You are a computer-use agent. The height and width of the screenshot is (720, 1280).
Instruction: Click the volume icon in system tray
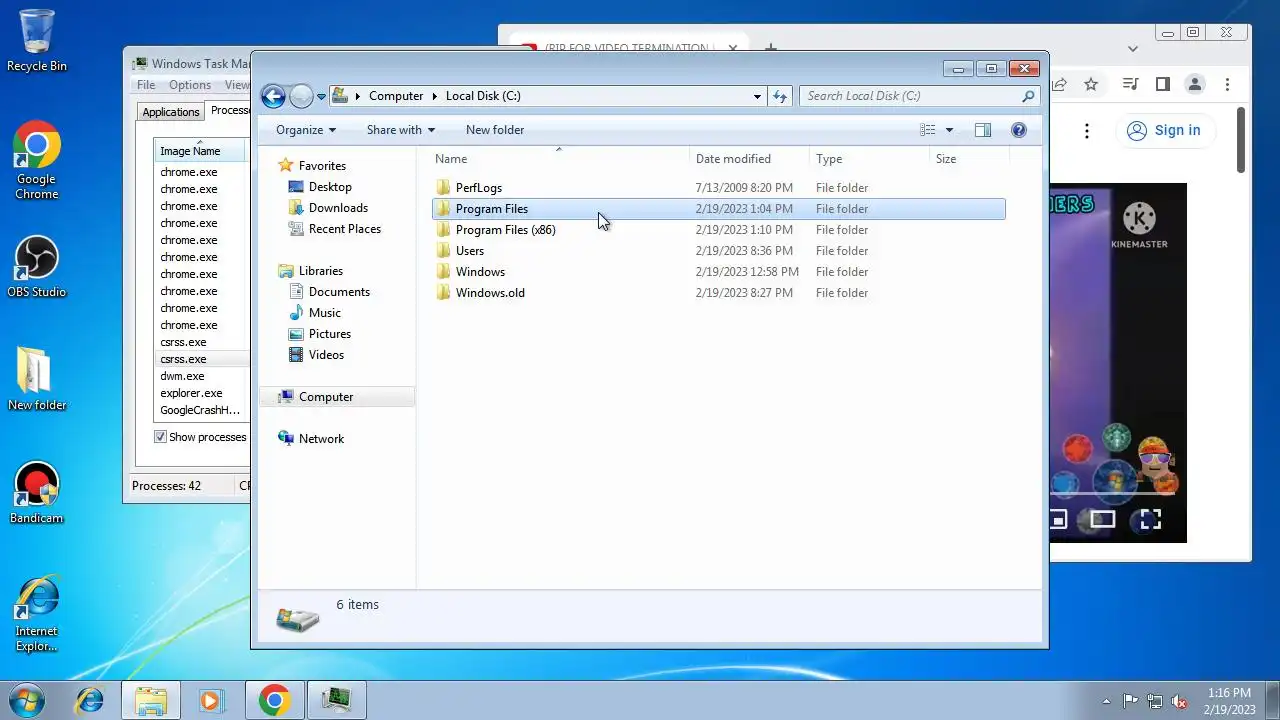tap(1180, 701)
